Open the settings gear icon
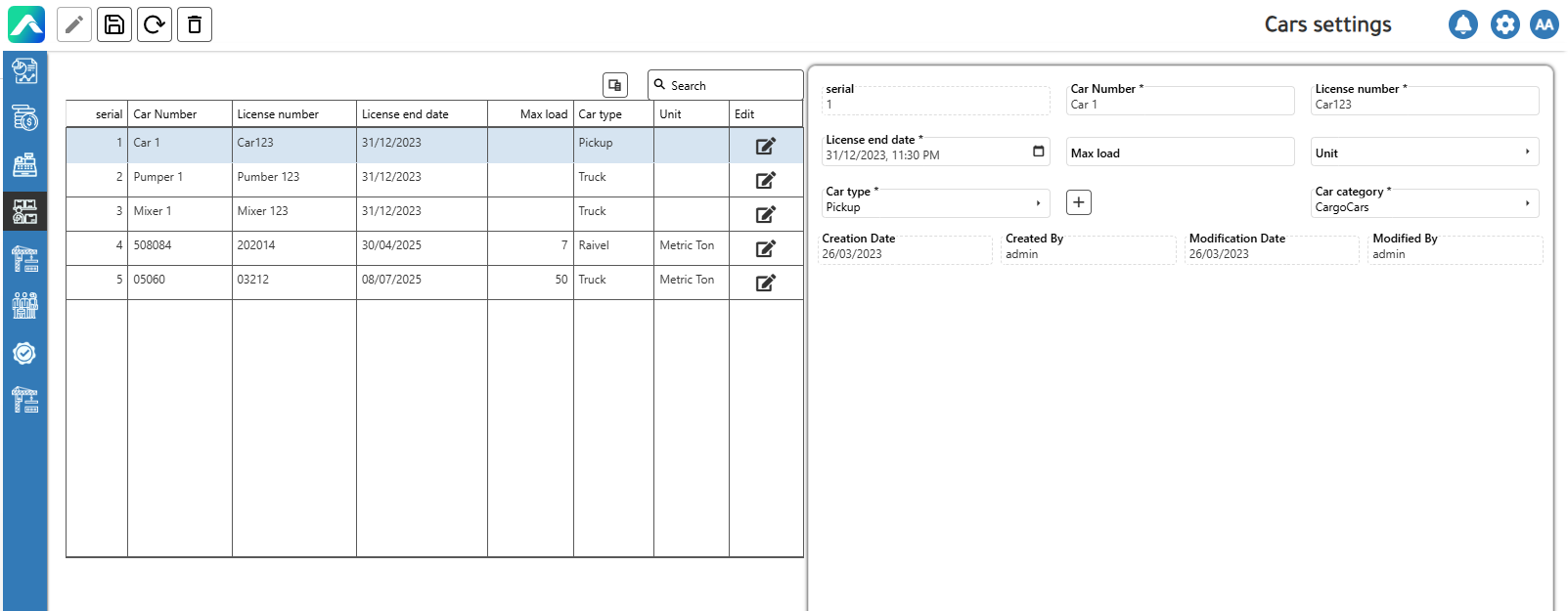Screen dimensions: 1568x611 click(1504, 24)
